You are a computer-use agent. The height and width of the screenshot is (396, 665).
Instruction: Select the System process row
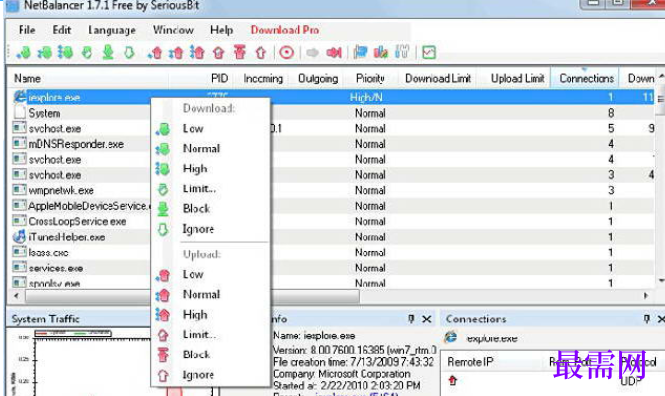(331, 113)
